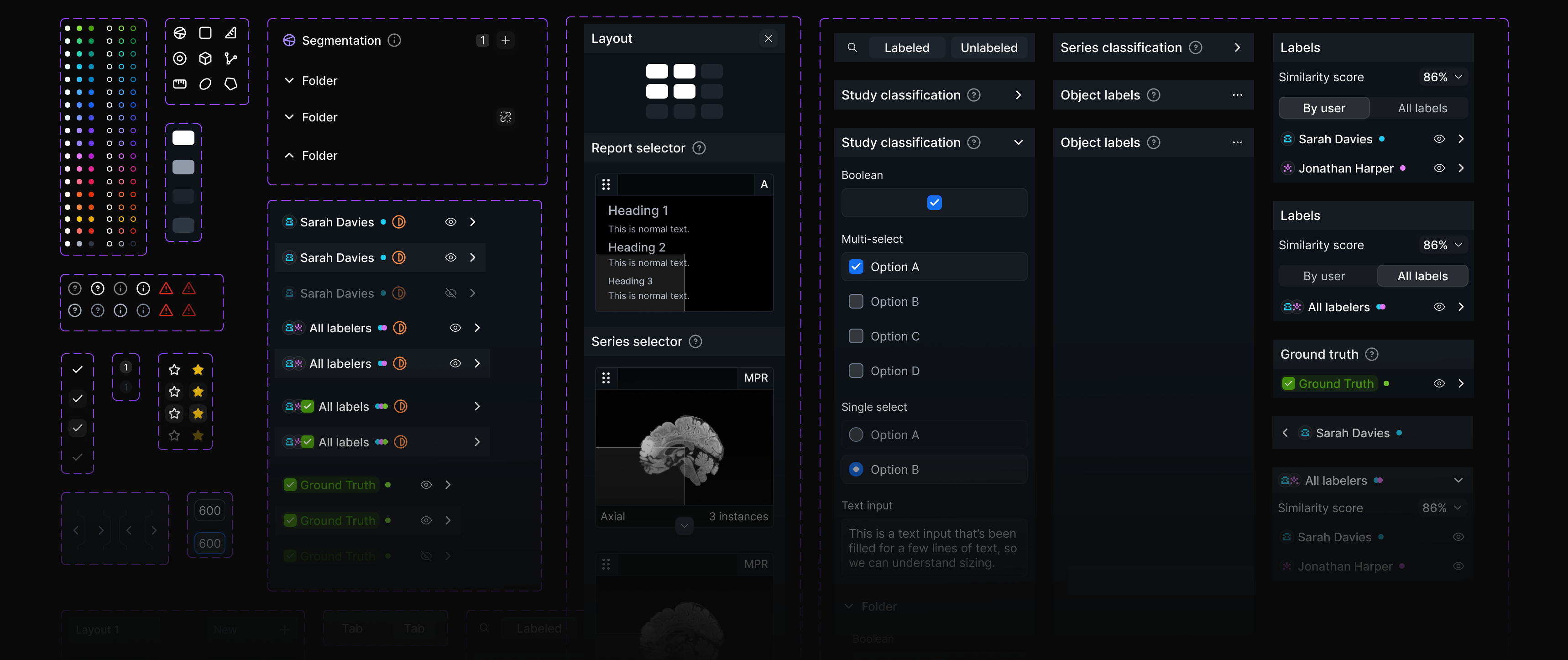Click the white rounded color swatch

click(183, 138)
